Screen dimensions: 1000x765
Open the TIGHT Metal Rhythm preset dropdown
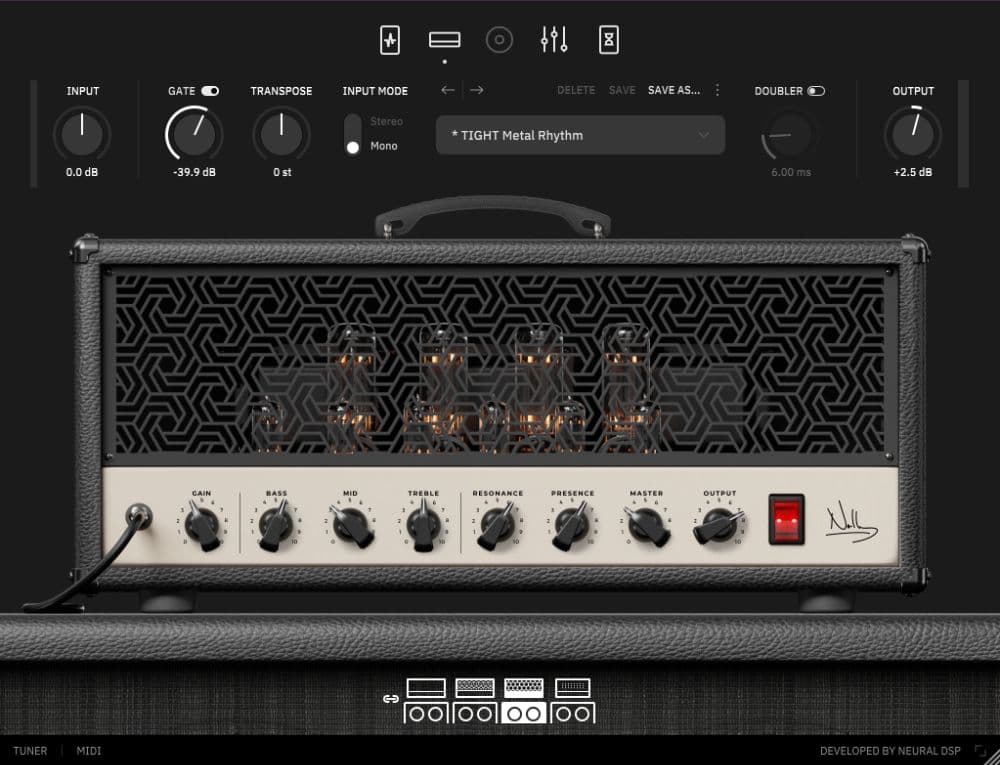580,135
